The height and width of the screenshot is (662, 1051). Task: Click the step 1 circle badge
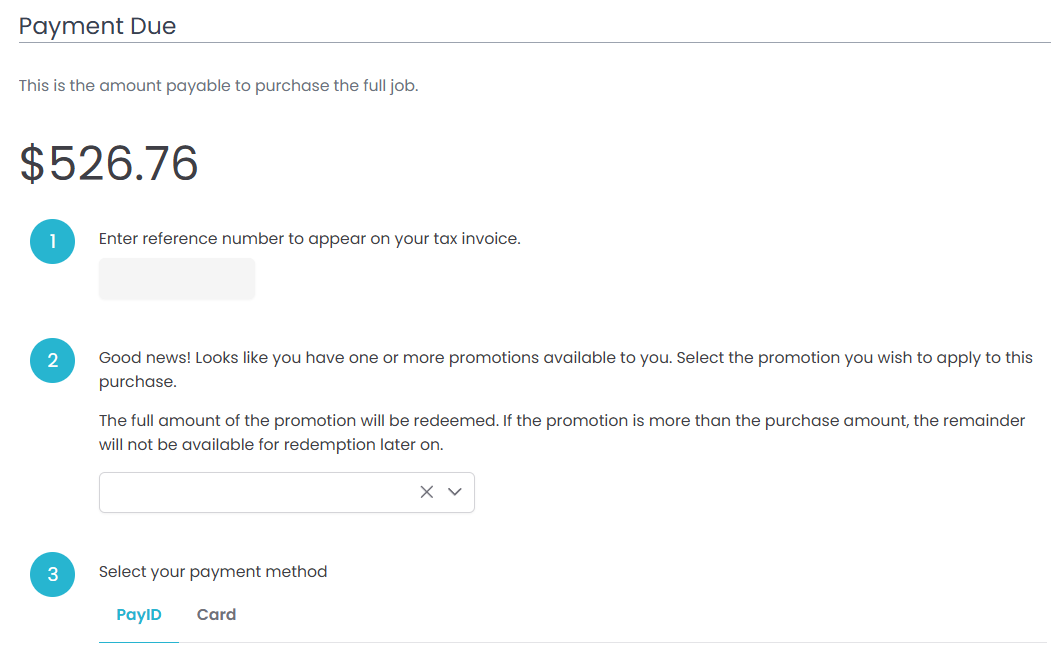pos(53,241)
